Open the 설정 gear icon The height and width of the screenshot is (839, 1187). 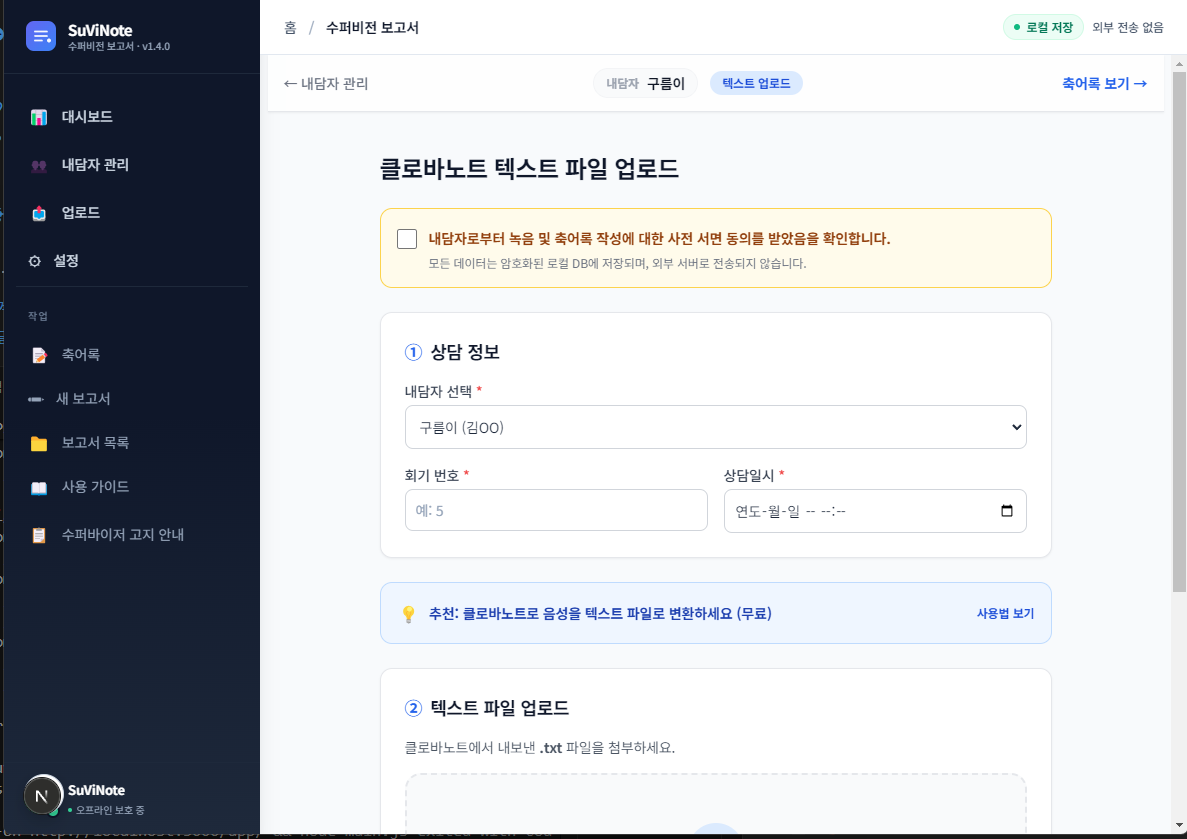tap(35, 260)
